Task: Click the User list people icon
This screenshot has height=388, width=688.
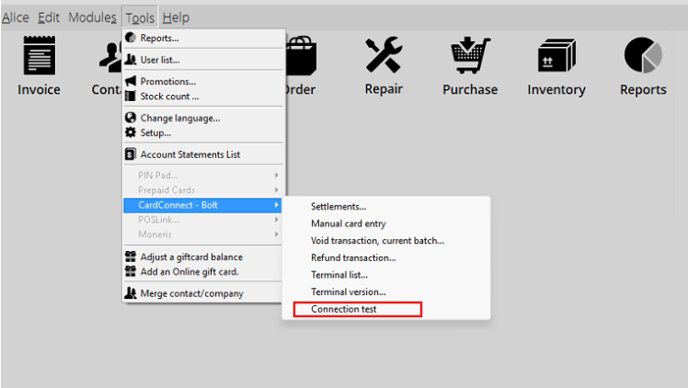Action: click(130, 59)
